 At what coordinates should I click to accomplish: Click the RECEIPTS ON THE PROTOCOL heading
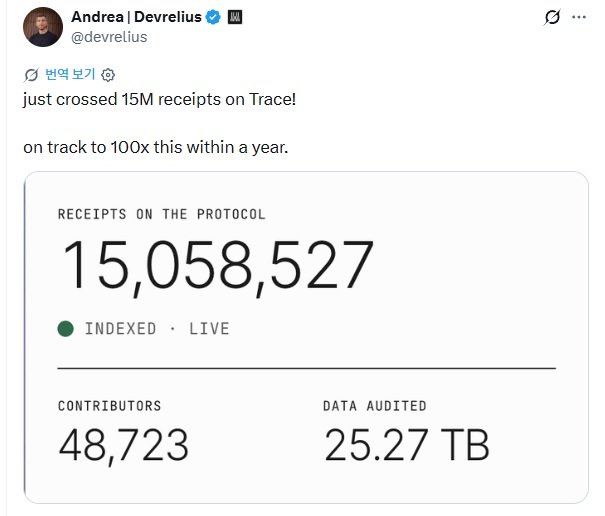tap(162, 214)
